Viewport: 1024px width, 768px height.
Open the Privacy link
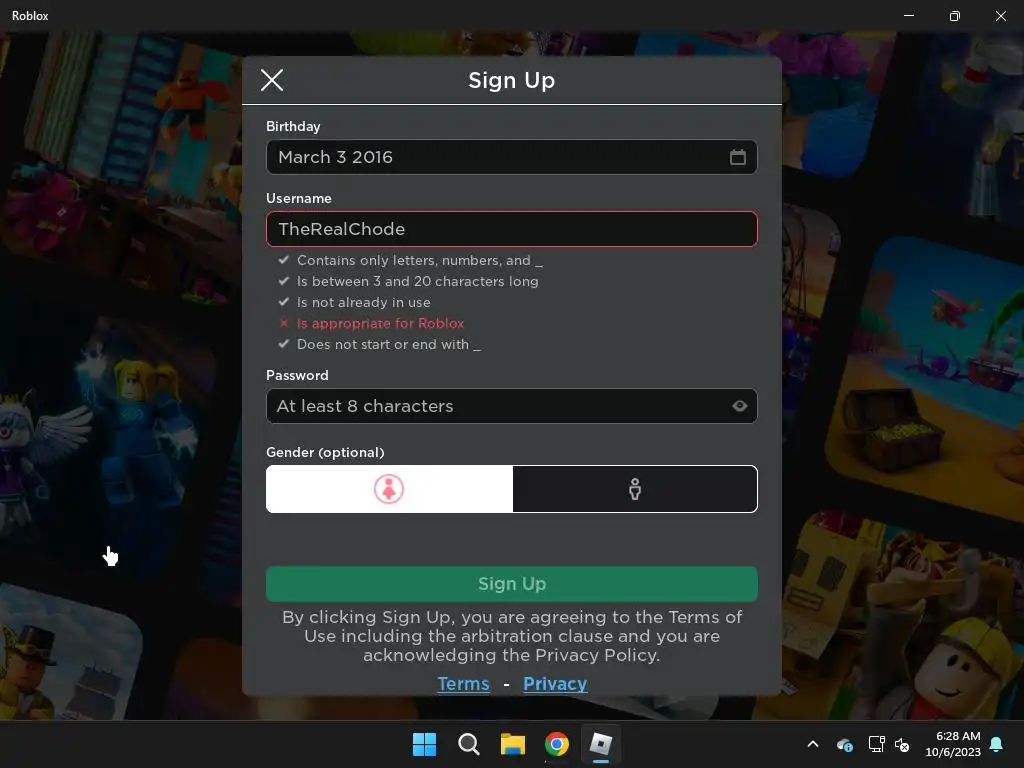point(555,684)
